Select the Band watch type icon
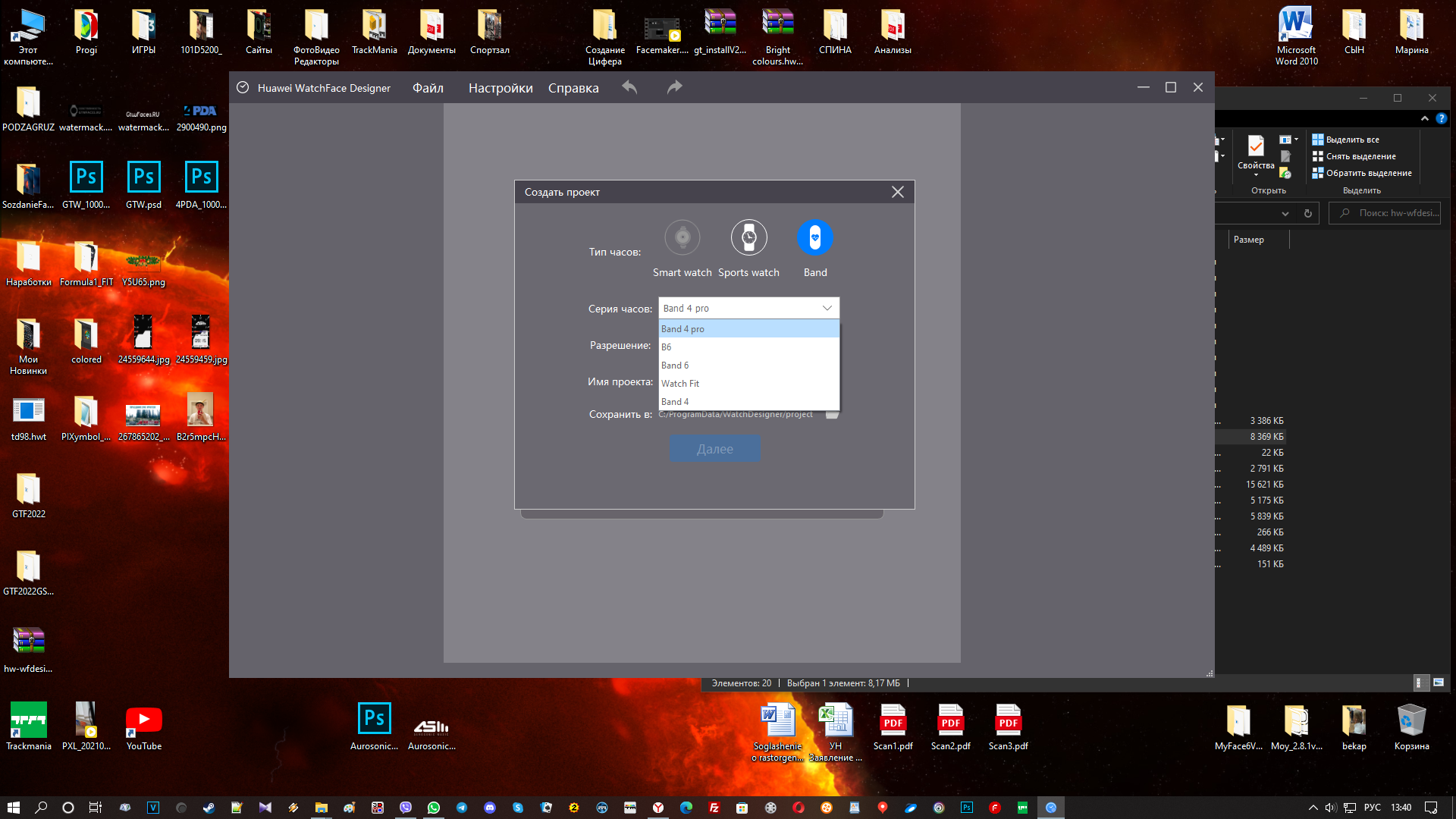Screen dimensions: 1456x819 point(815,238)
